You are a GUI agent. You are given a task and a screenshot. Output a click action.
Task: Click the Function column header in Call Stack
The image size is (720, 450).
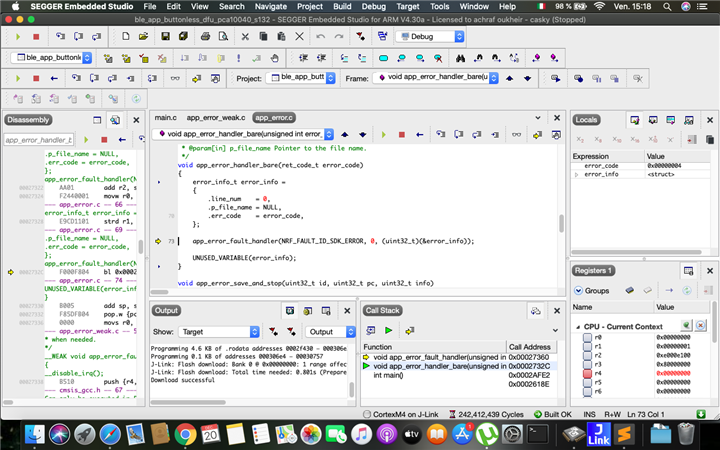pyautogui.click(x=433, y=347)
